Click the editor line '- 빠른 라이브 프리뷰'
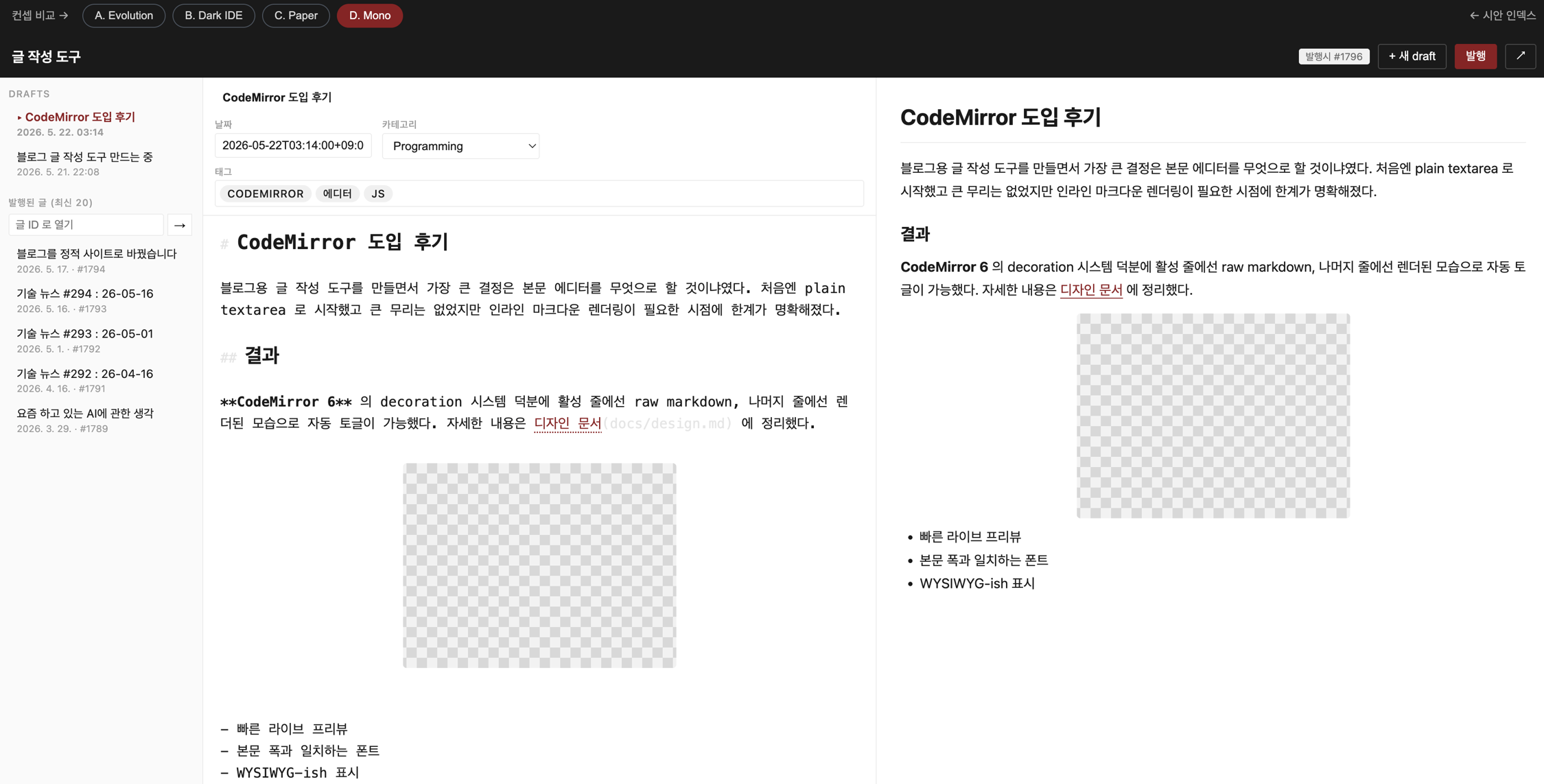This screenshot has height=784, width=1544. [284, 728]
